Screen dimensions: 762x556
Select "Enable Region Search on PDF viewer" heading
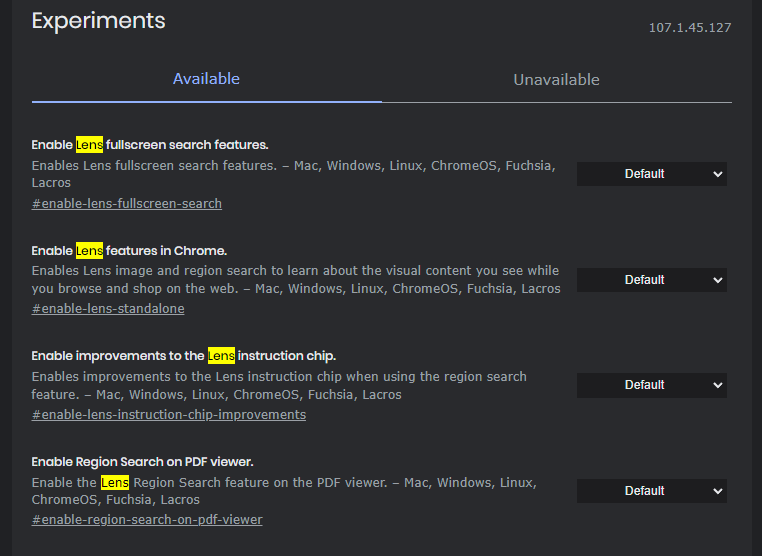click(x=142, y=462)
